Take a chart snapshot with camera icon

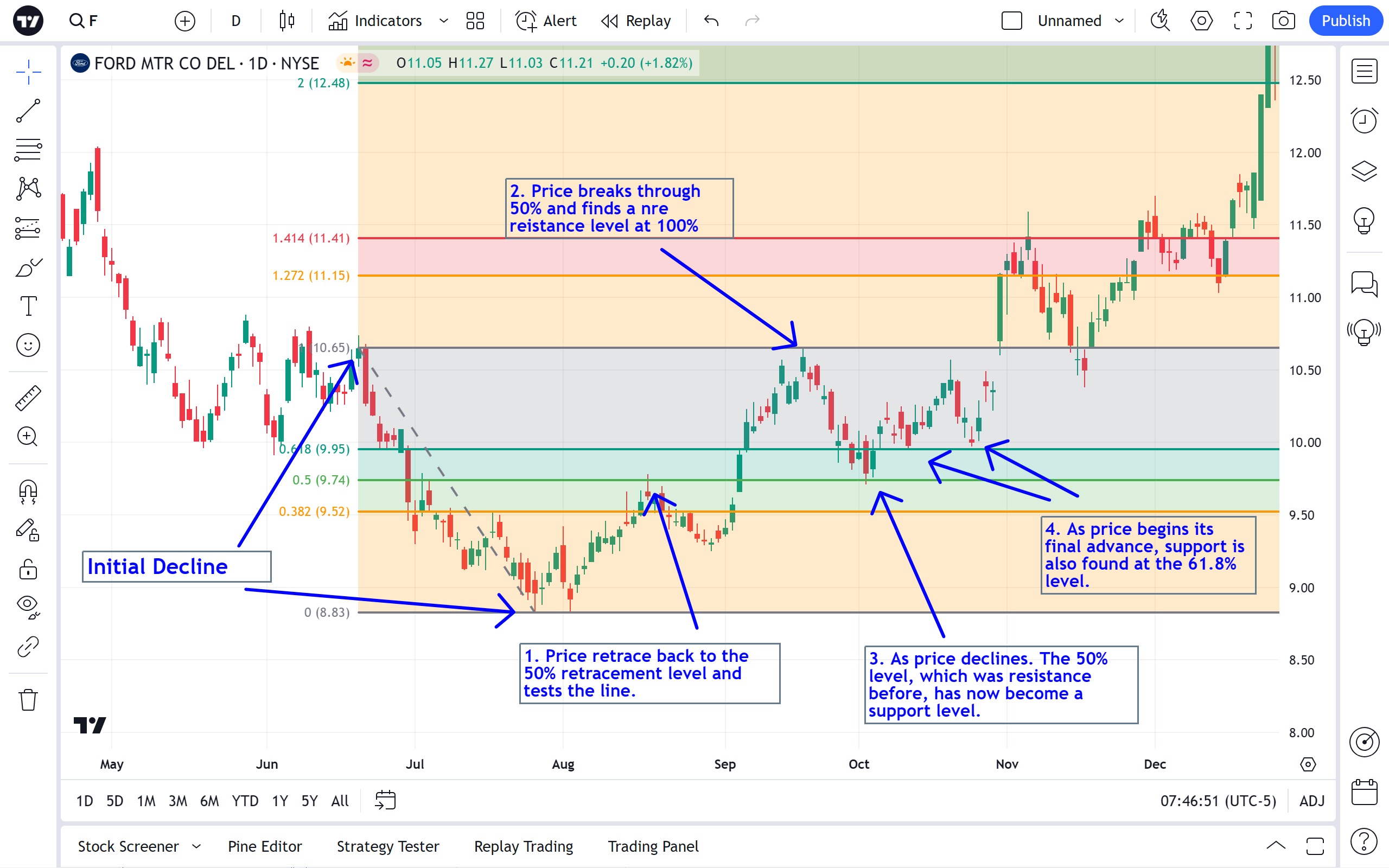pyautogui.click(x=1283, y=21)
